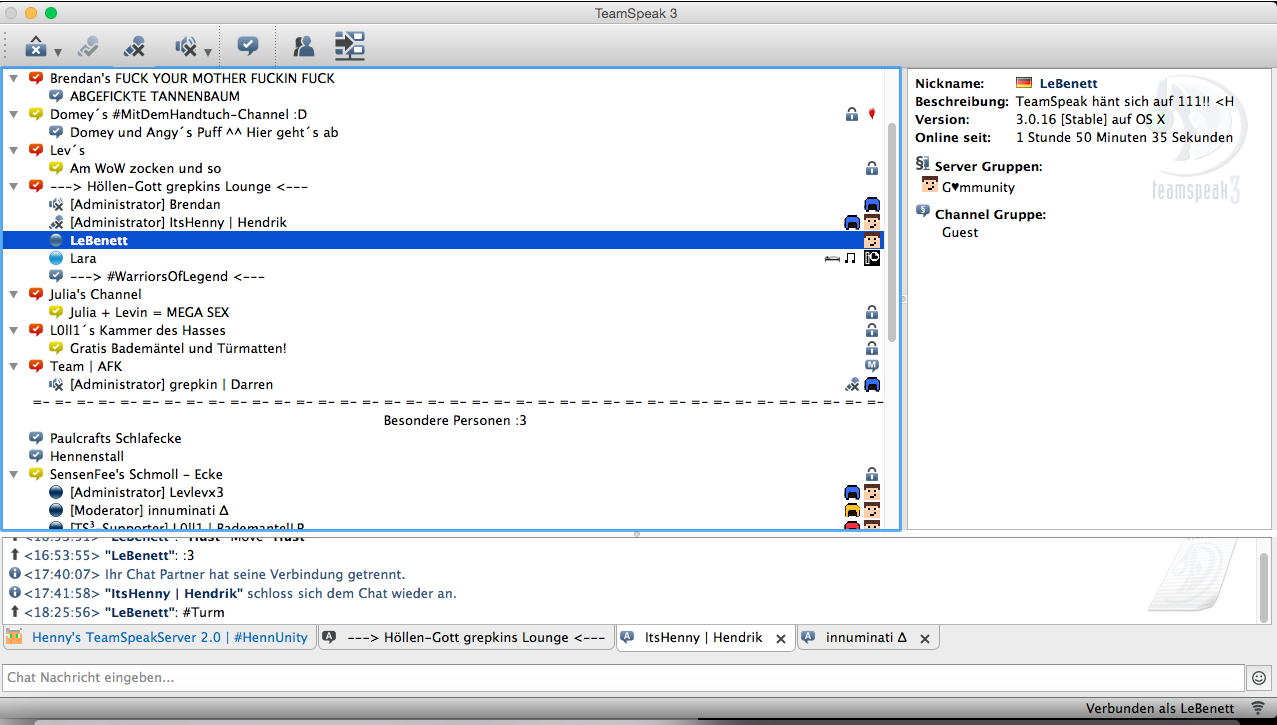The height and width of the screenshot is (725, 1277).
Task: Select user ItsHenny | Hendrik in tree
Action: point(178,222)
